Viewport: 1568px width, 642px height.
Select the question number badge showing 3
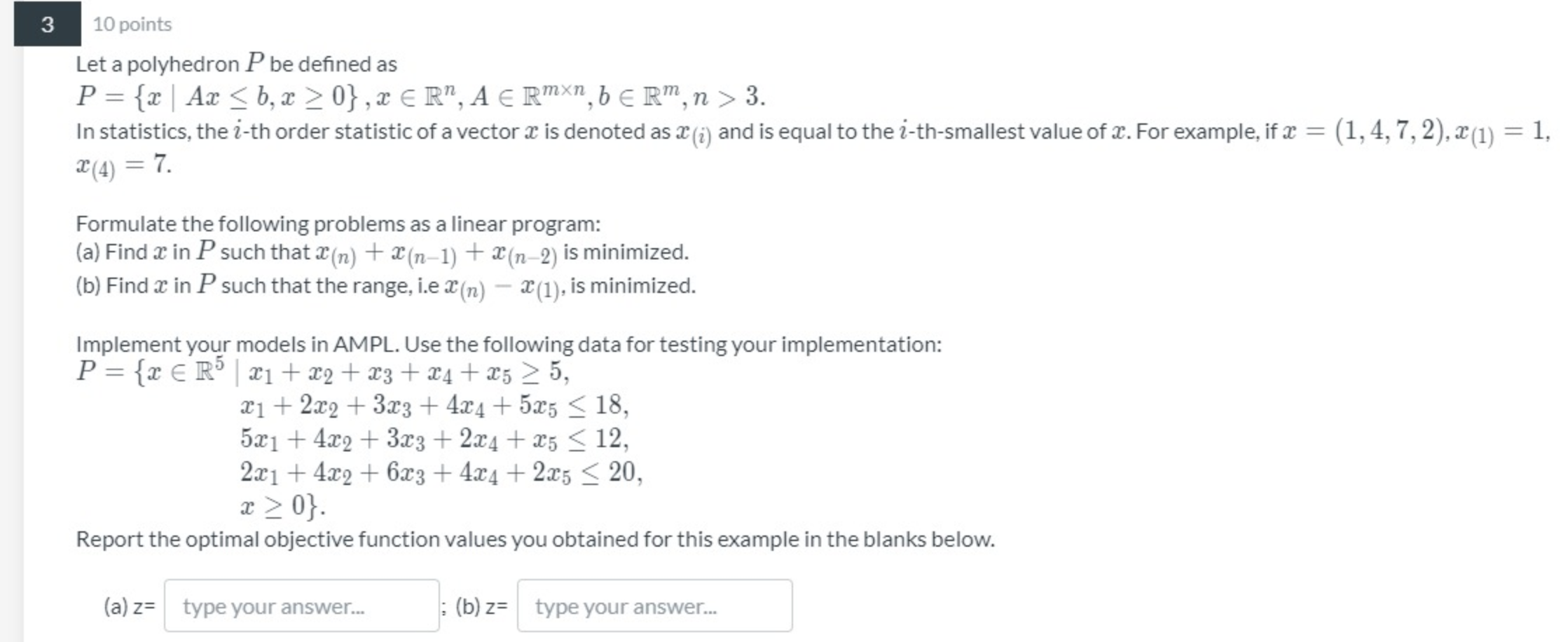click(46, 25)
